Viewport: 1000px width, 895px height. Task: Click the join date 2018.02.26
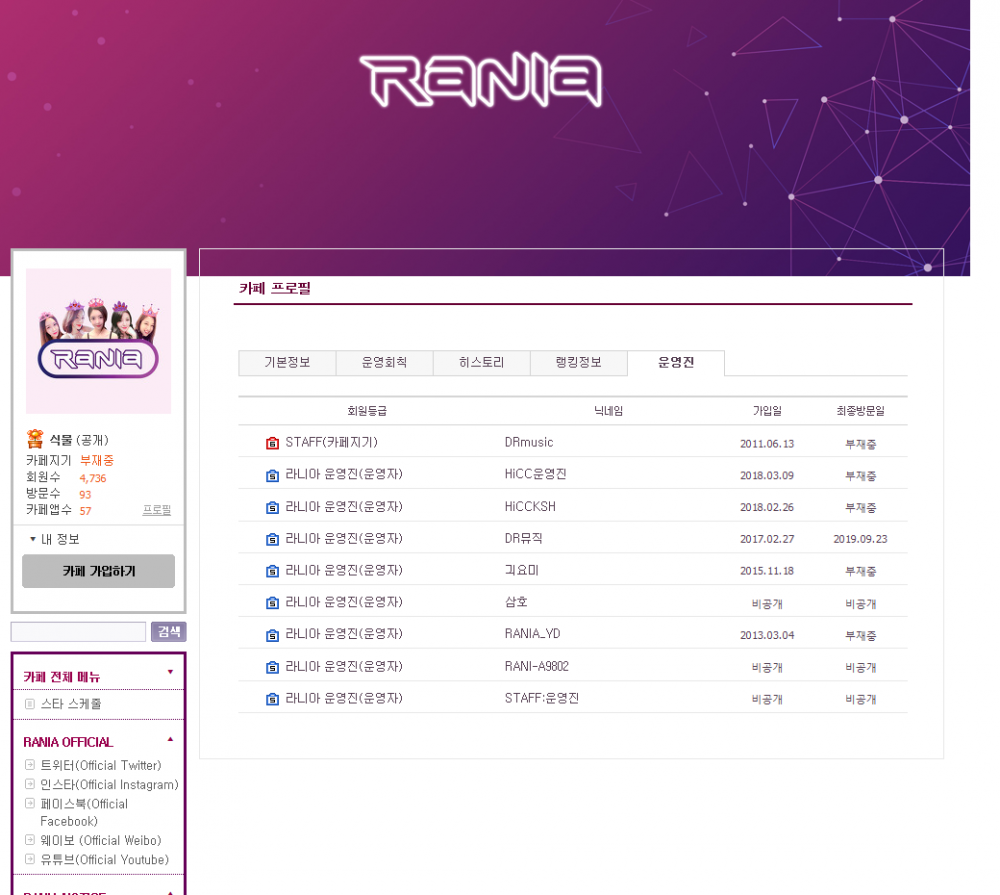click(x=767, y=507)
